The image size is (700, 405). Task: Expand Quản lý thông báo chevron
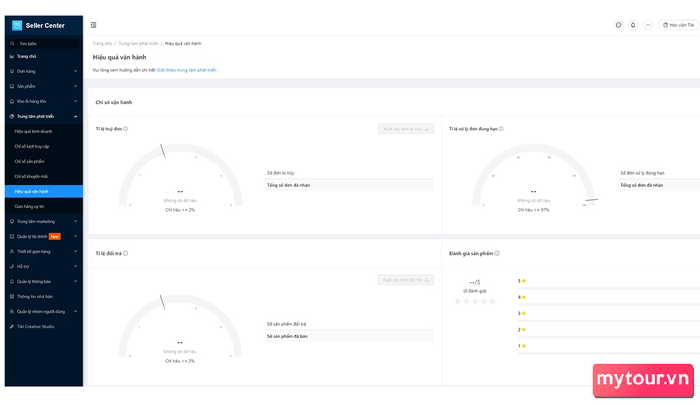point(75,281)
